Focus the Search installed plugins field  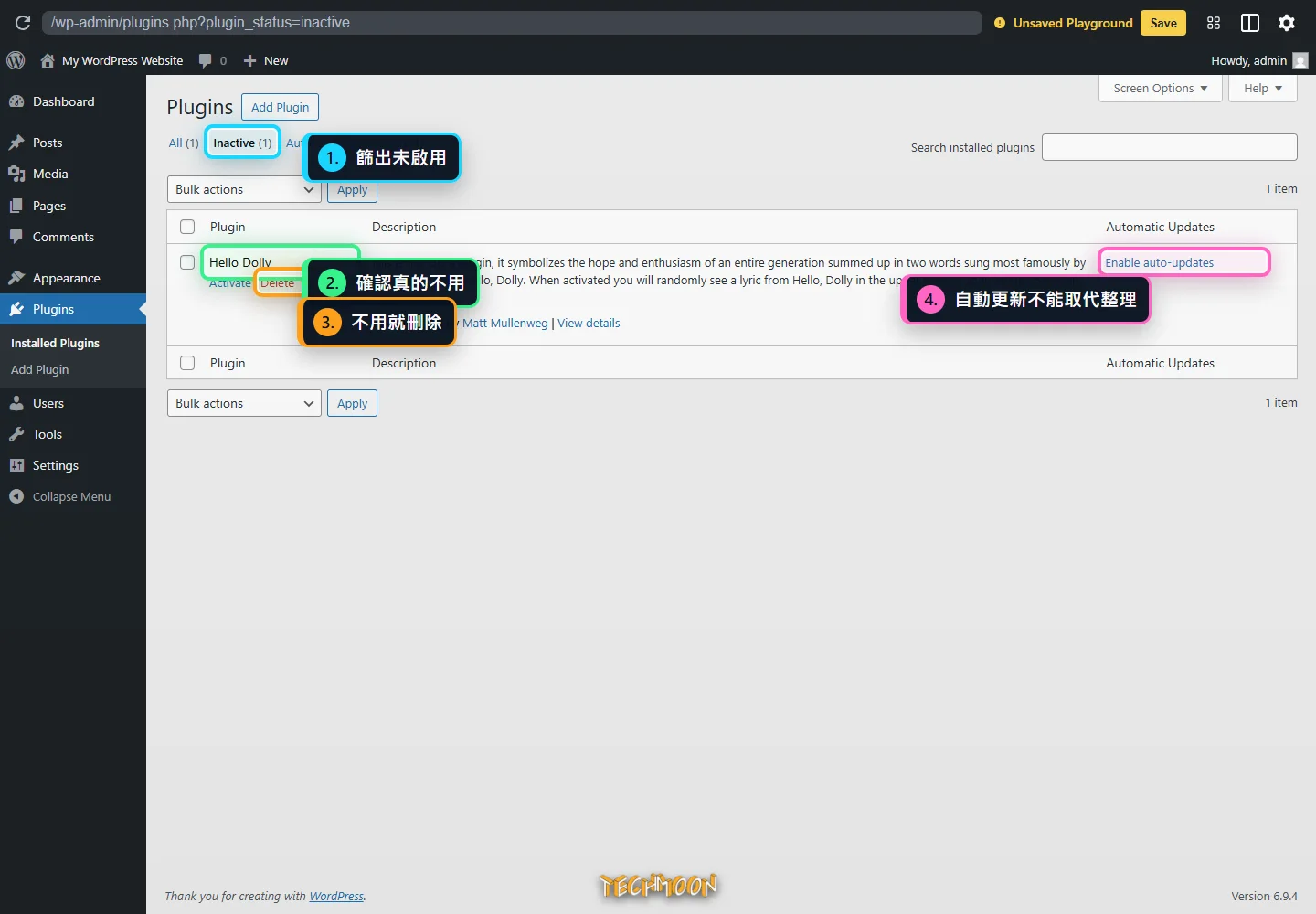1170,147
